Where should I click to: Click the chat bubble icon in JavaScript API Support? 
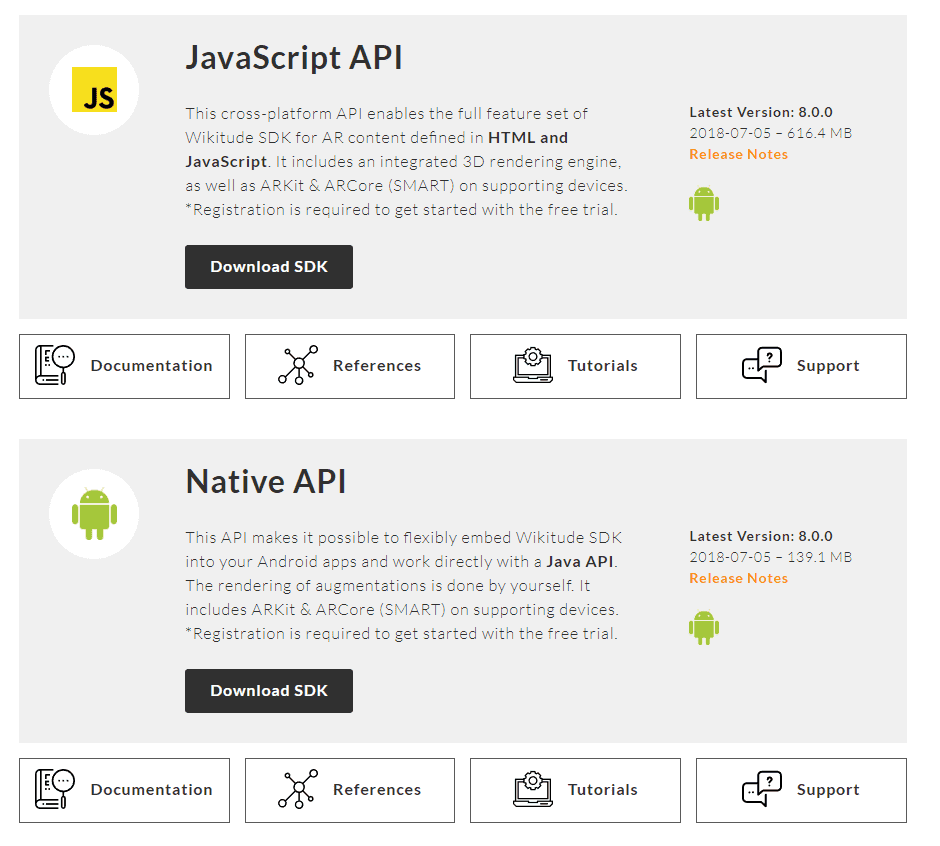pyautogui.click(x=762, y=365)
